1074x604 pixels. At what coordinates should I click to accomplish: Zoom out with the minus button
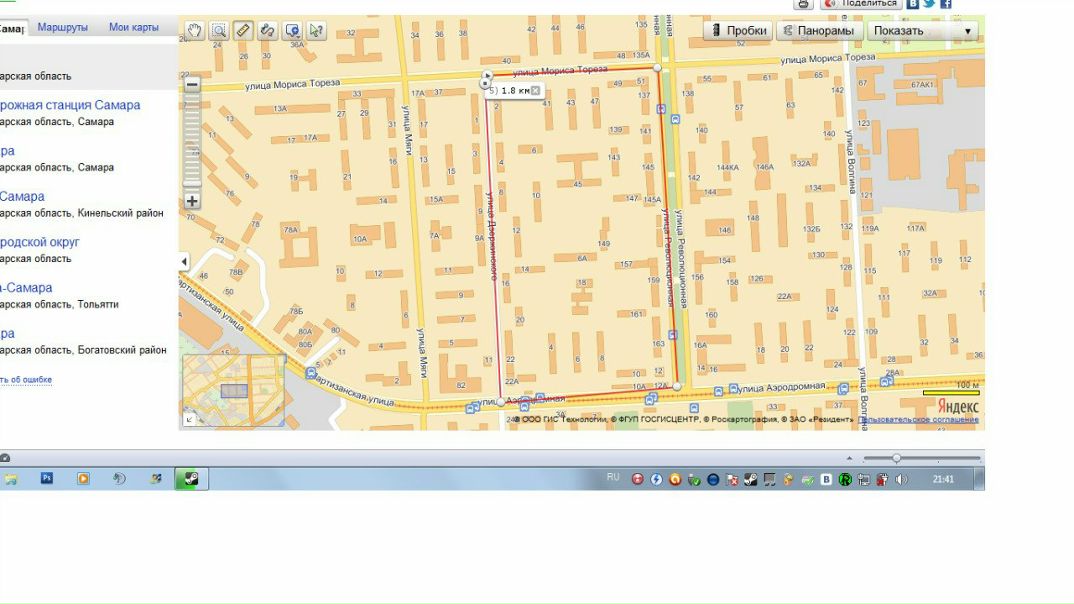192,85
